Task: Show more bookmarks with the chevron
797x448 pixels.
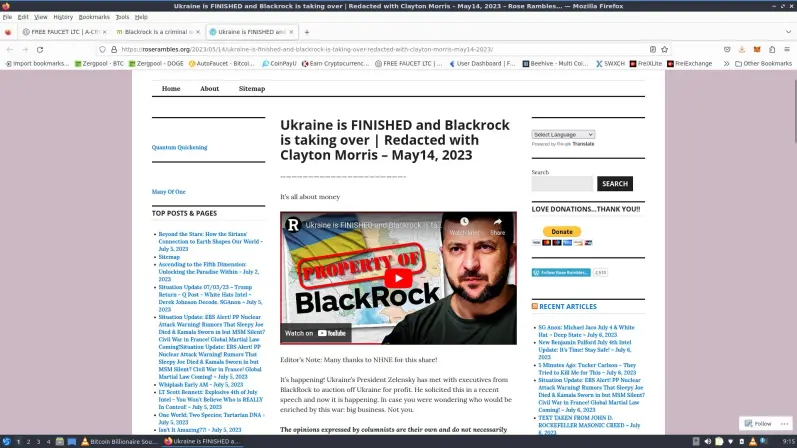Action: coord(726,64)
